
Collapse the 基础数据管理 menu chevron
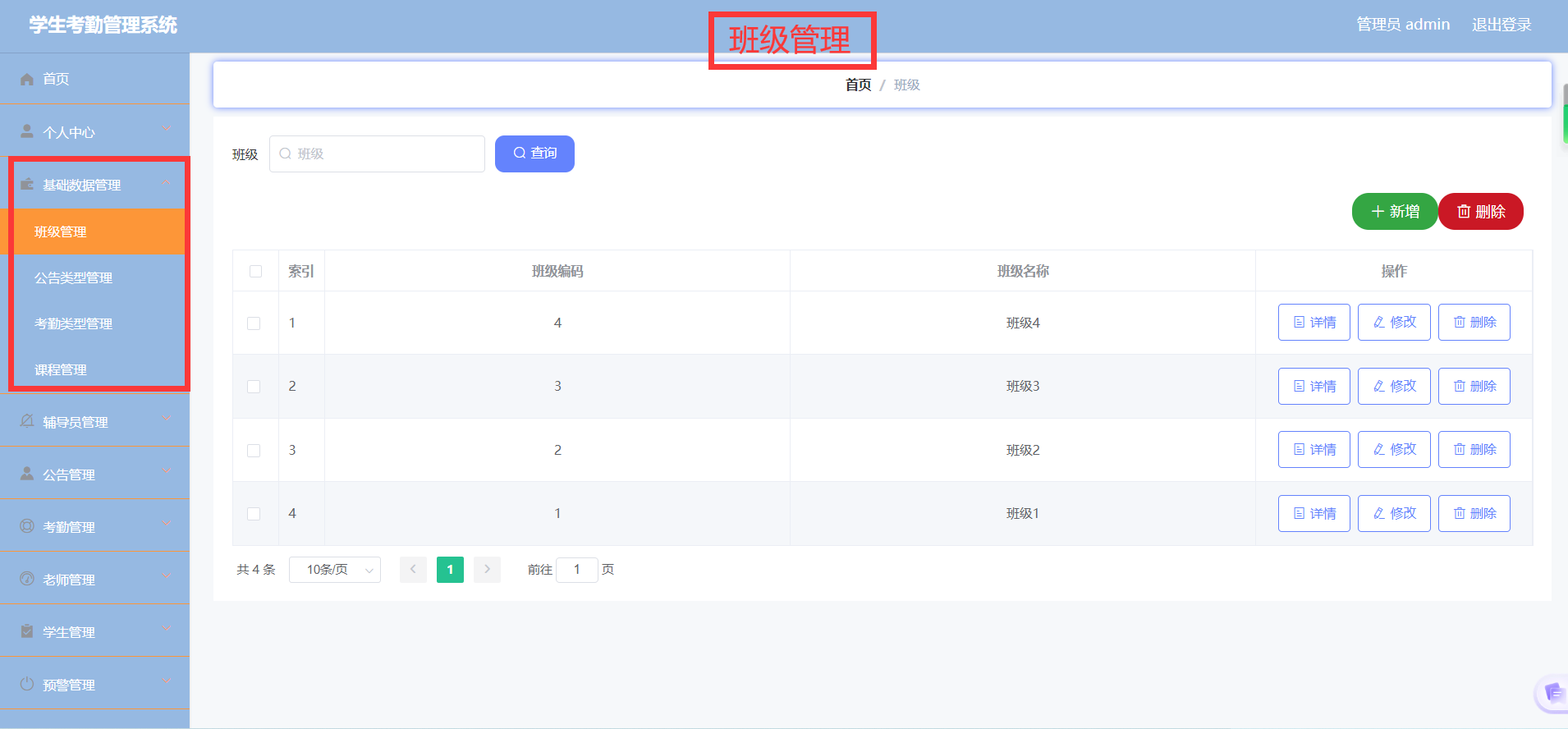(x=167, y=181)
